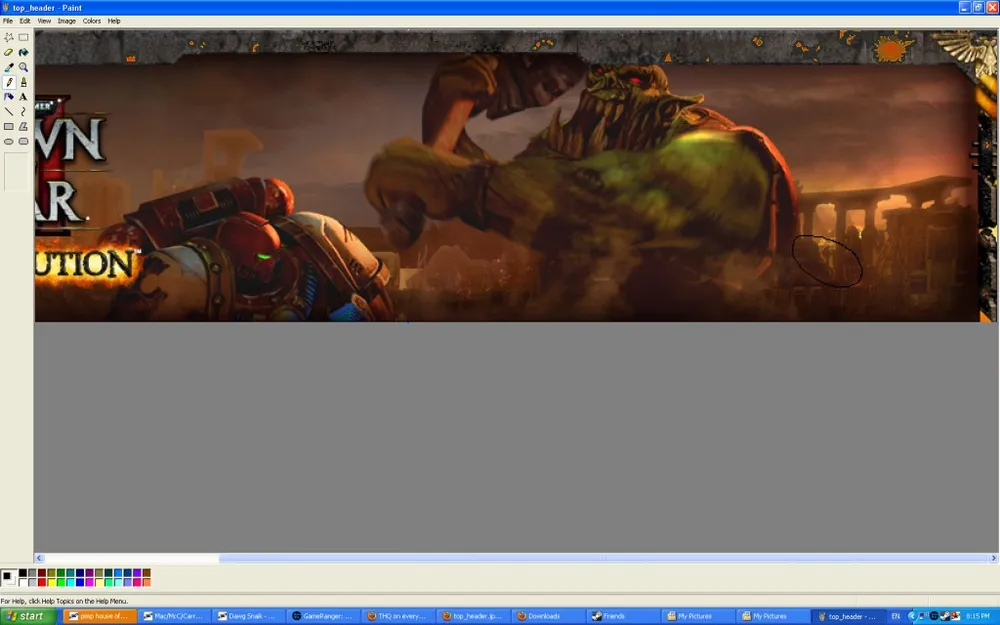Click the horizontal scrollbar left arrow

coord(40,558)
